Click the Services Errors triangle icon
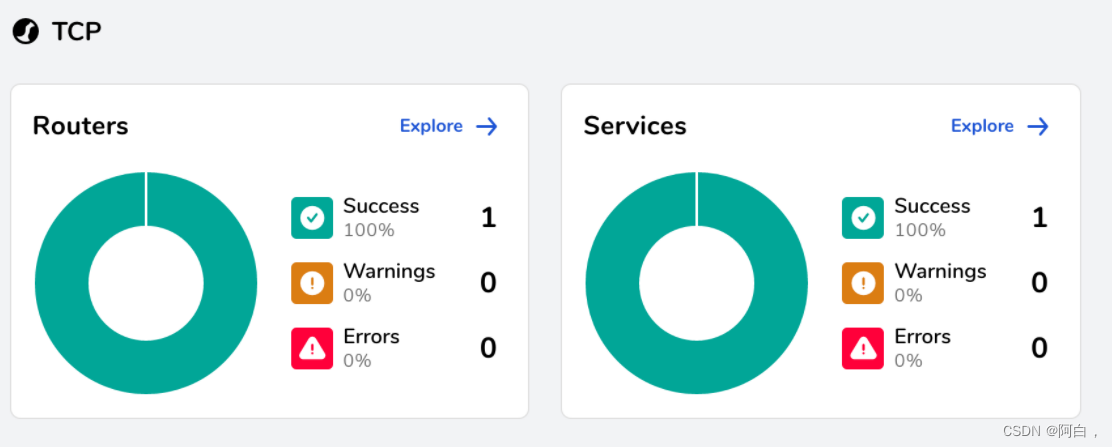Screen dimensions: 1112x447 tap(863, 348)
